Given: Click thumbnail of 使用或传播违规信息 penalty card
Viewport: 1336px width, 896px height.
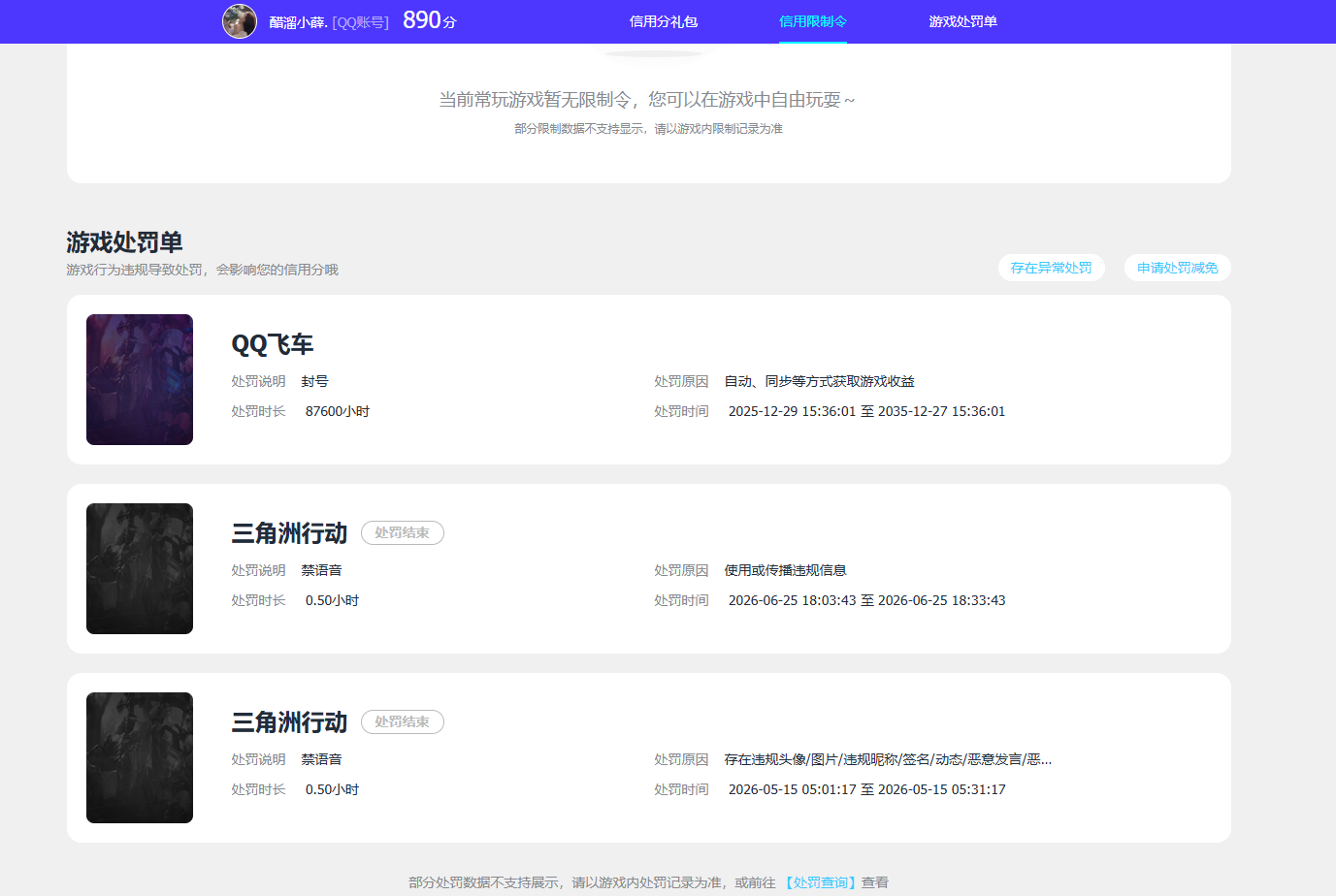Looking at the screenshot, I should coord(140,568).
